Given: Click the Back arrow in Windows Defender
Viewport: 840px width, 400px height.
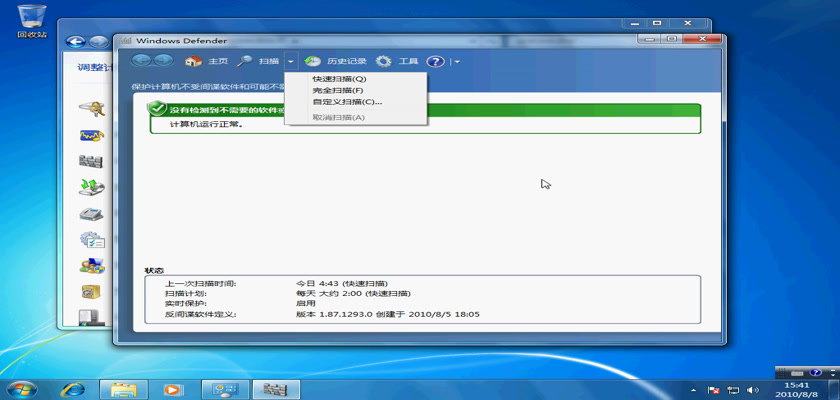Looking at the screenshot, I should [140, 61].
